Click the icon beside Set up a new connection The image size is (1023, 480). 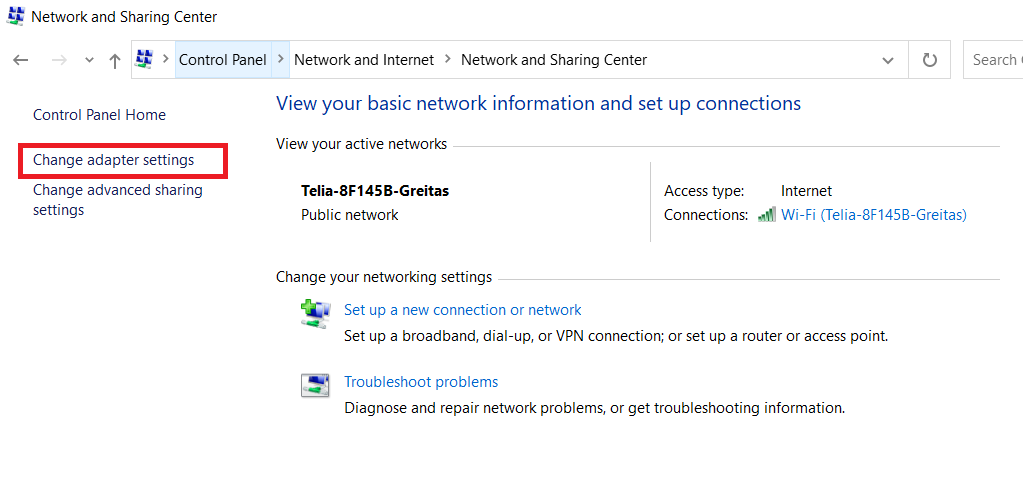pos(315,313)
